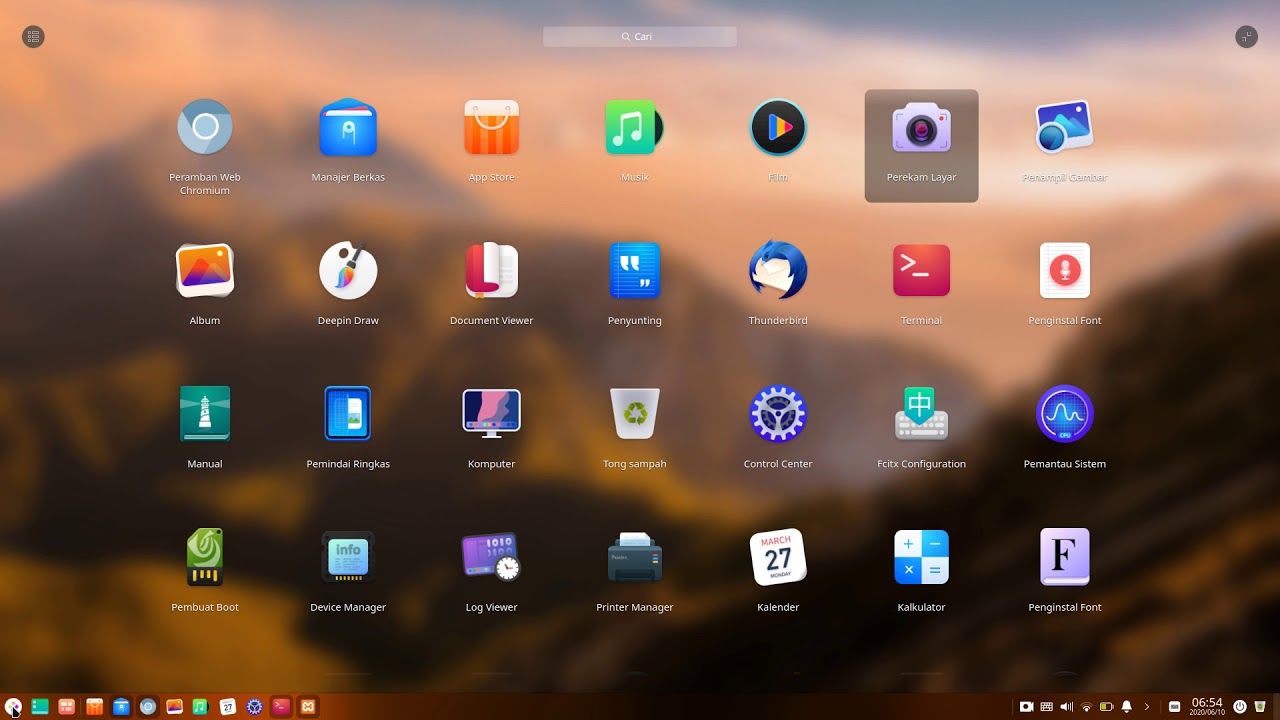Launch Document Viewer
The image size is (1280, 720).
(491, 271)
